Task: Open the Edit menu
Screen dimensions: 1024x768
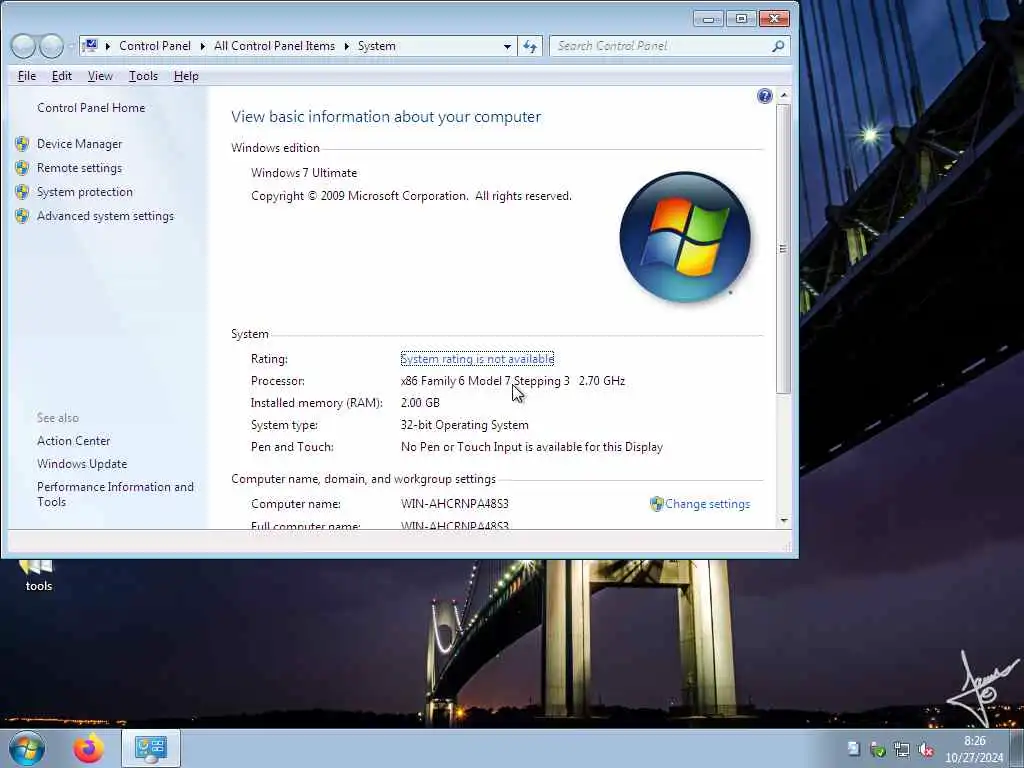Action: [x=62, y=76]
